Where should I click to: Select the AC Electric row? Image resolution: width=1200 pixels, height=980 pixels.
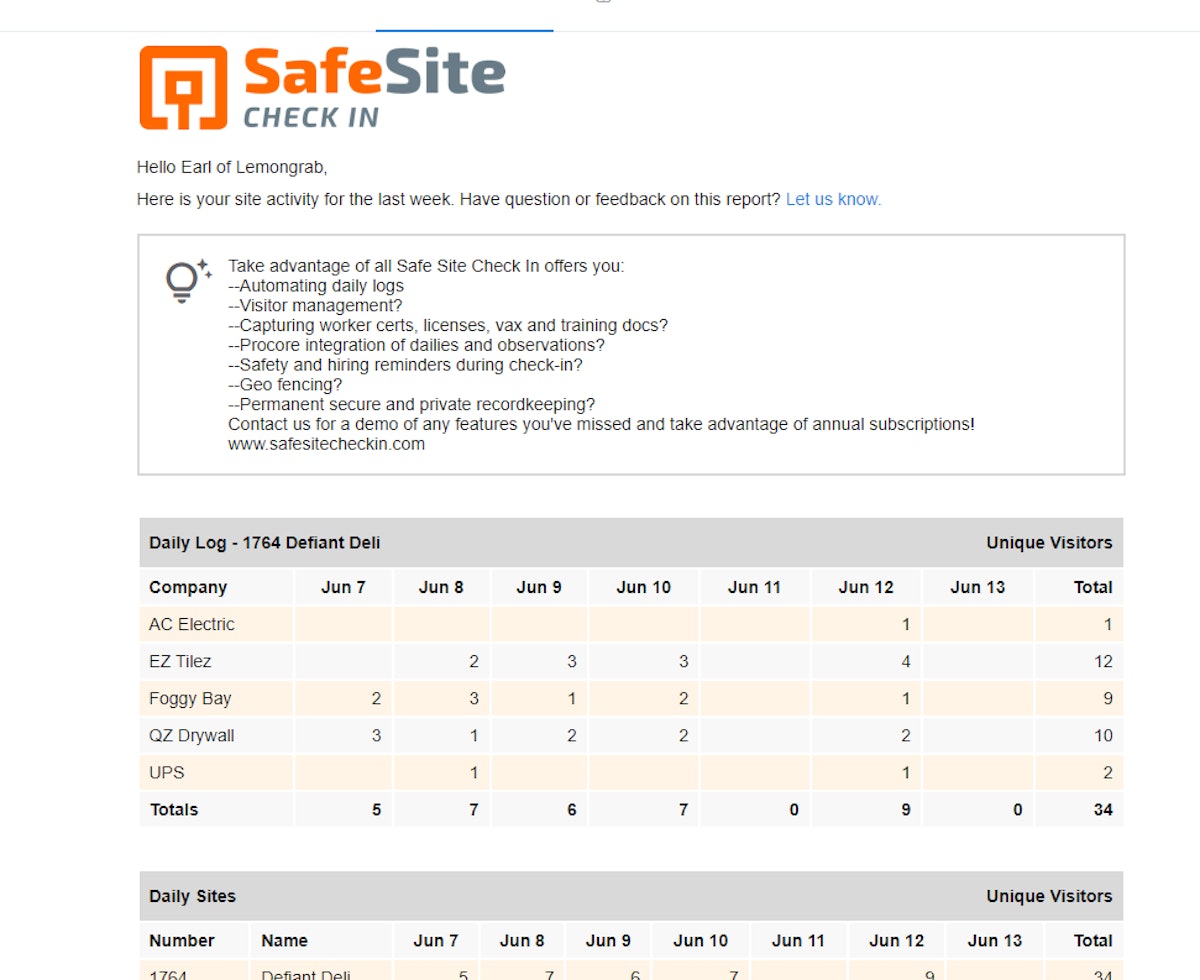191,624
